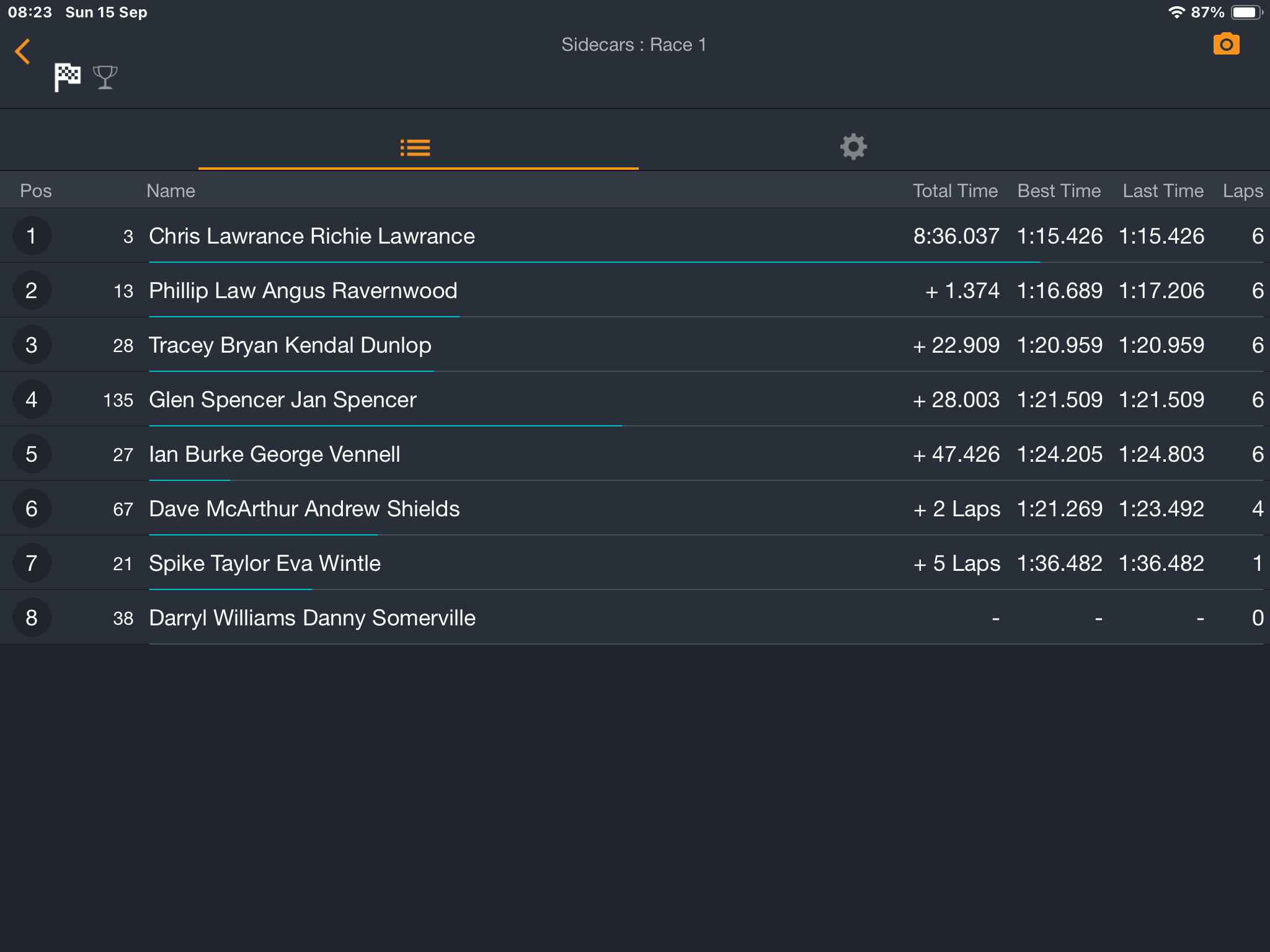Tap the 08:23 clock in status bar
Screen dimensions: 1270x952
pos(30,12)
